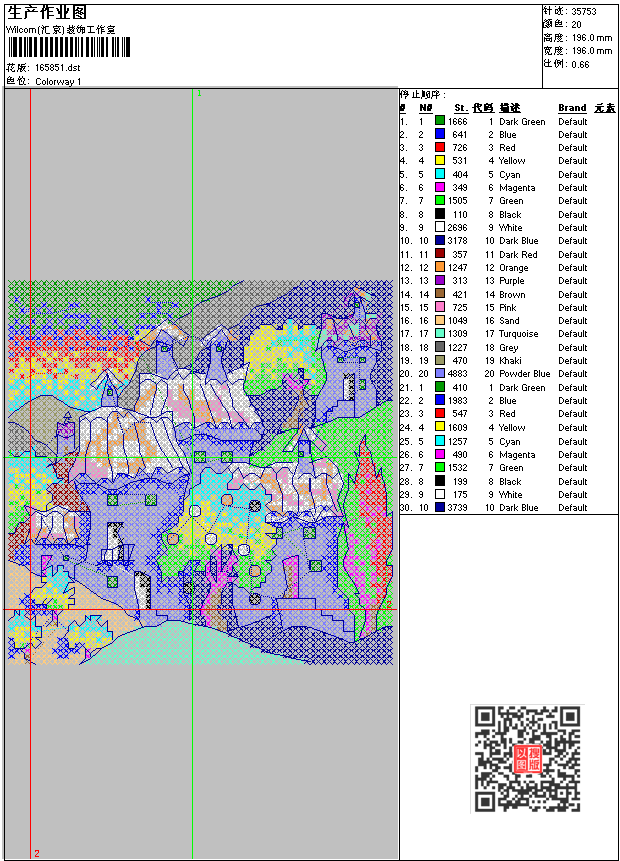Select the Turquoise swatch beside 1309

[439, 334]
